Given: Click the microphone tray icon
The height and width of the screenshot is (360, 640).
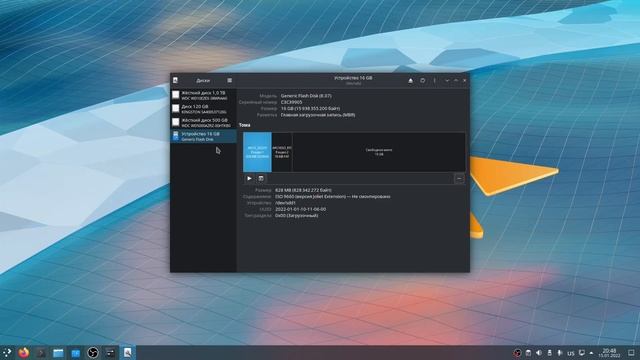Looking at the screenshot, I should (x=560, y=353).
